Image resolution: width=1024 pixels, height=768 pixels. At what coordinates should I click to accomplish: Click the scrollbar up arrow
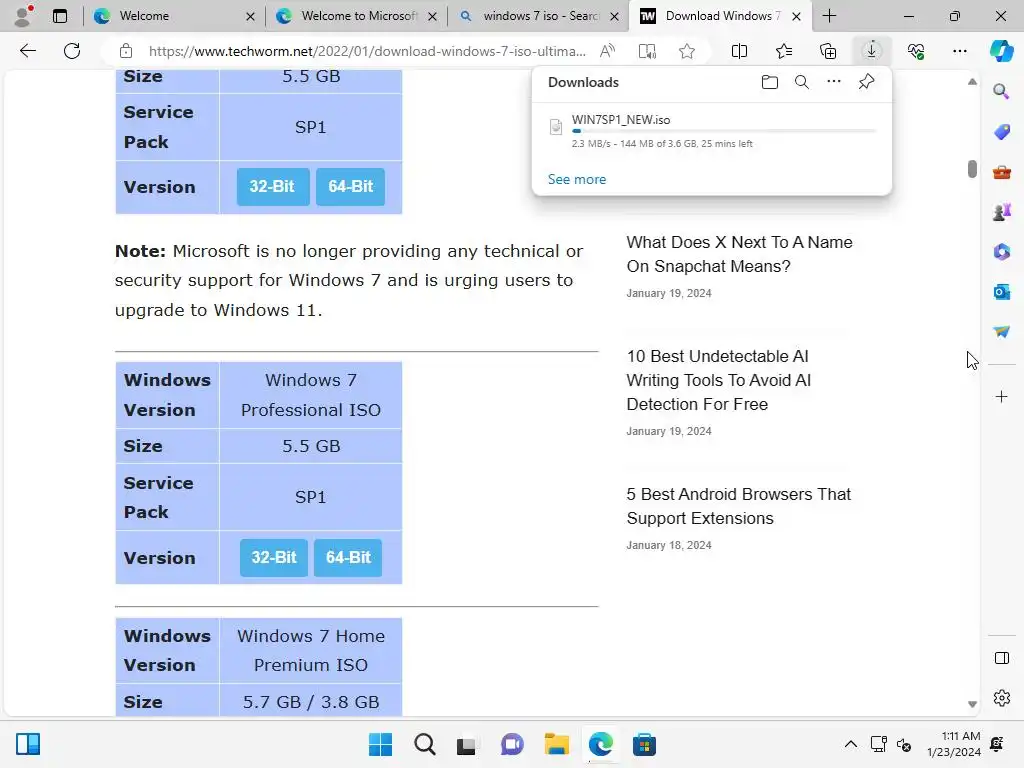click(x=972, y=82)
